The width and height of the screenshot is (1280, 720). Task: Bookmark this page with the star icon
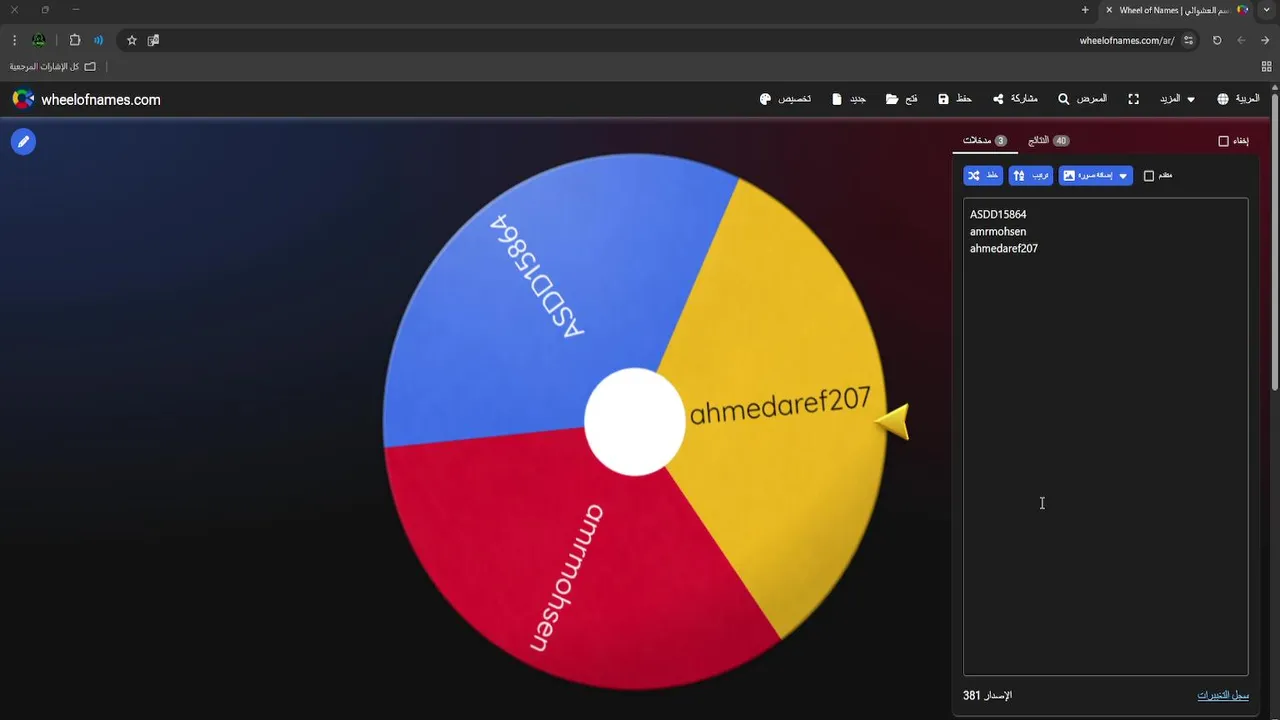(x=131, y=40)
